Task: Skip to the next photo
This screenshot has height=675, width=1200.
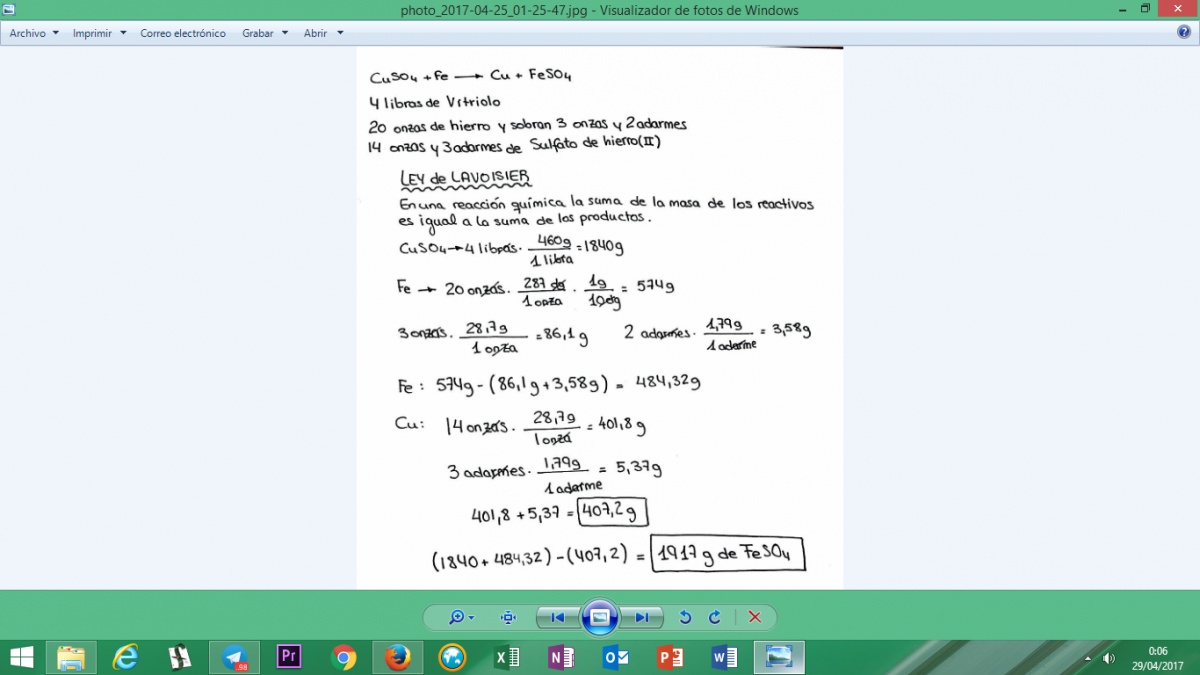Action: point(641,618)
